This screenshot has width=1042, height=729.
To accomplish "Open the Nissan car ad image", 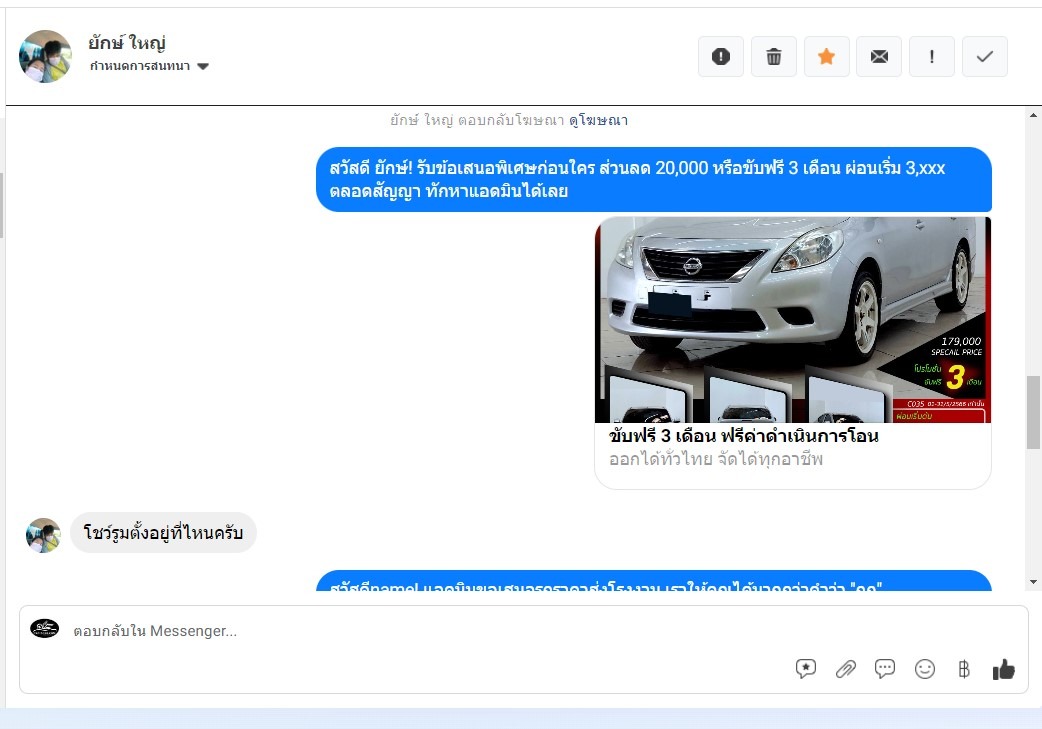I will pos(793,320).
